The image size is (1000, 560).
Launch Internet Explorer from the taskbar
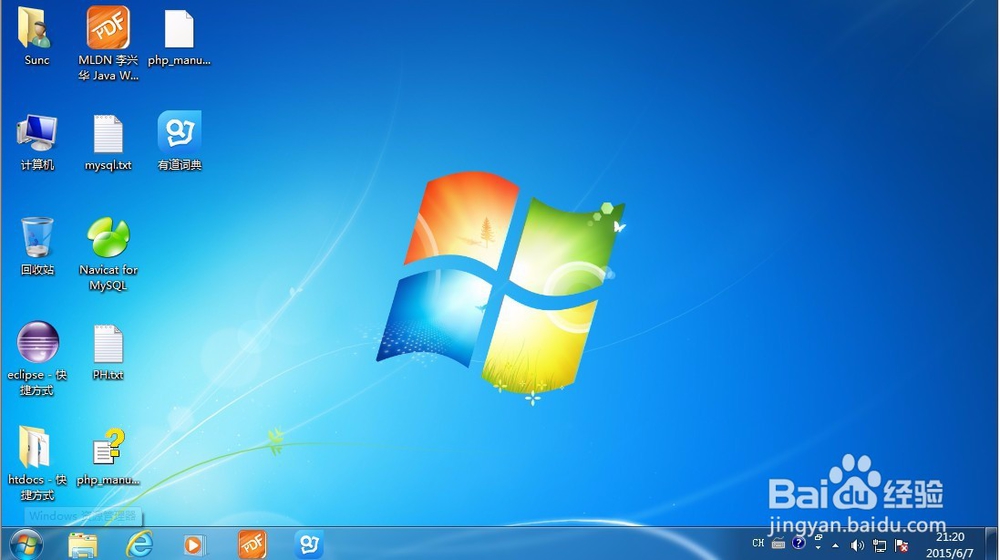(x=139, y=544)
